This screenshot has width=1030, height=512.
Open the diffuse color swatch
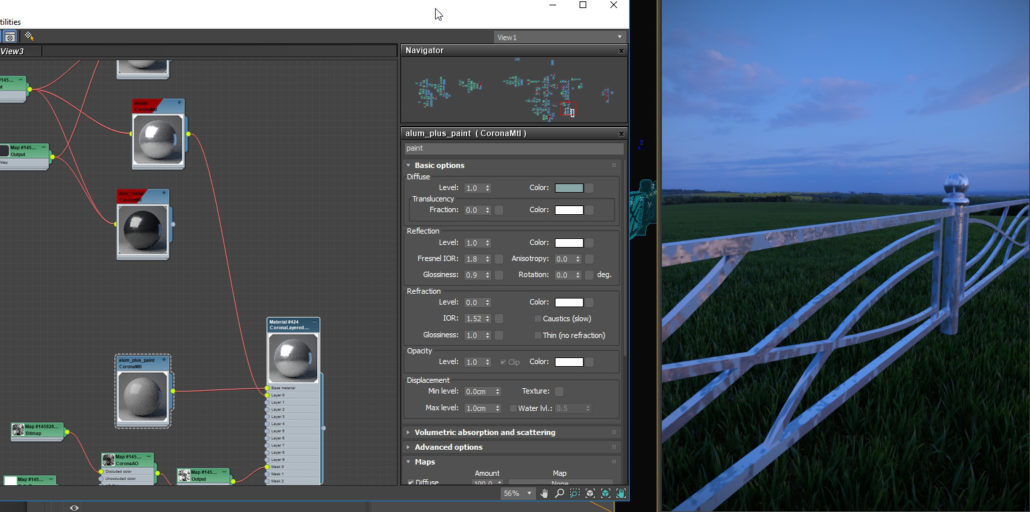[569, 188]
